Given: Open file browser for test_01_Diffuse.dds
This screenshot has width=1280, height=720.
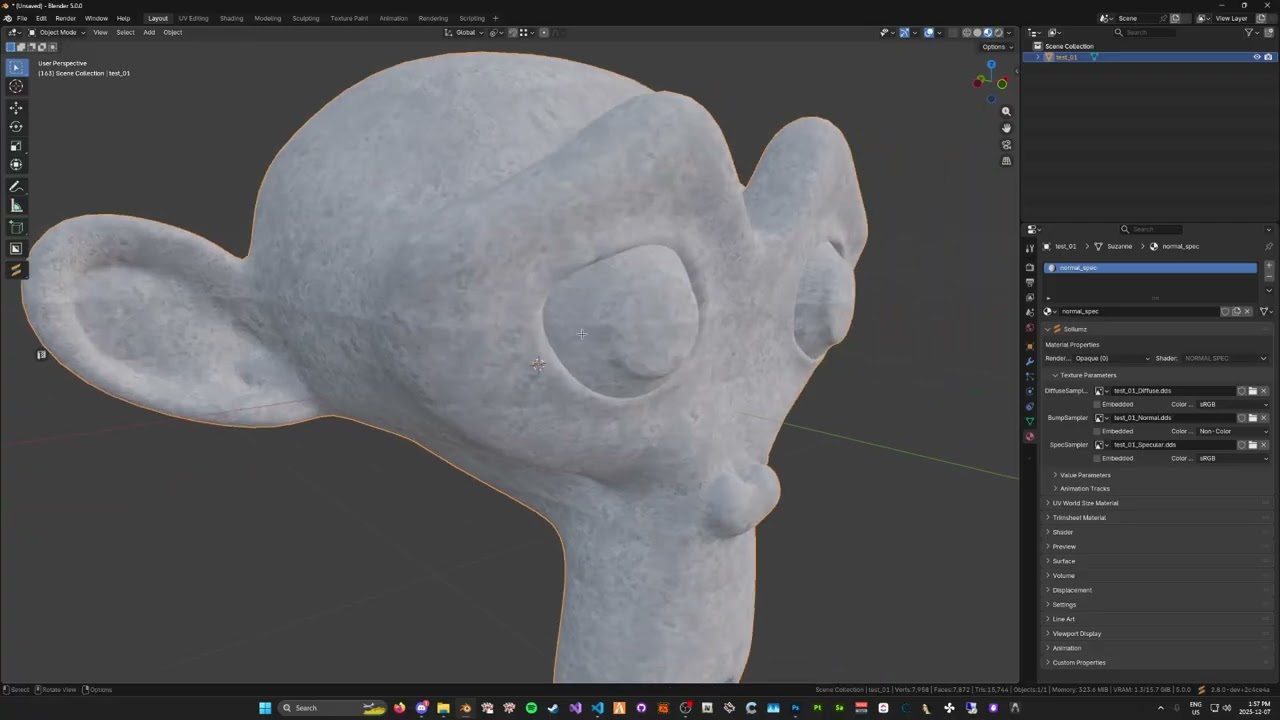Looking at the screenshot, I should 1252,391.
